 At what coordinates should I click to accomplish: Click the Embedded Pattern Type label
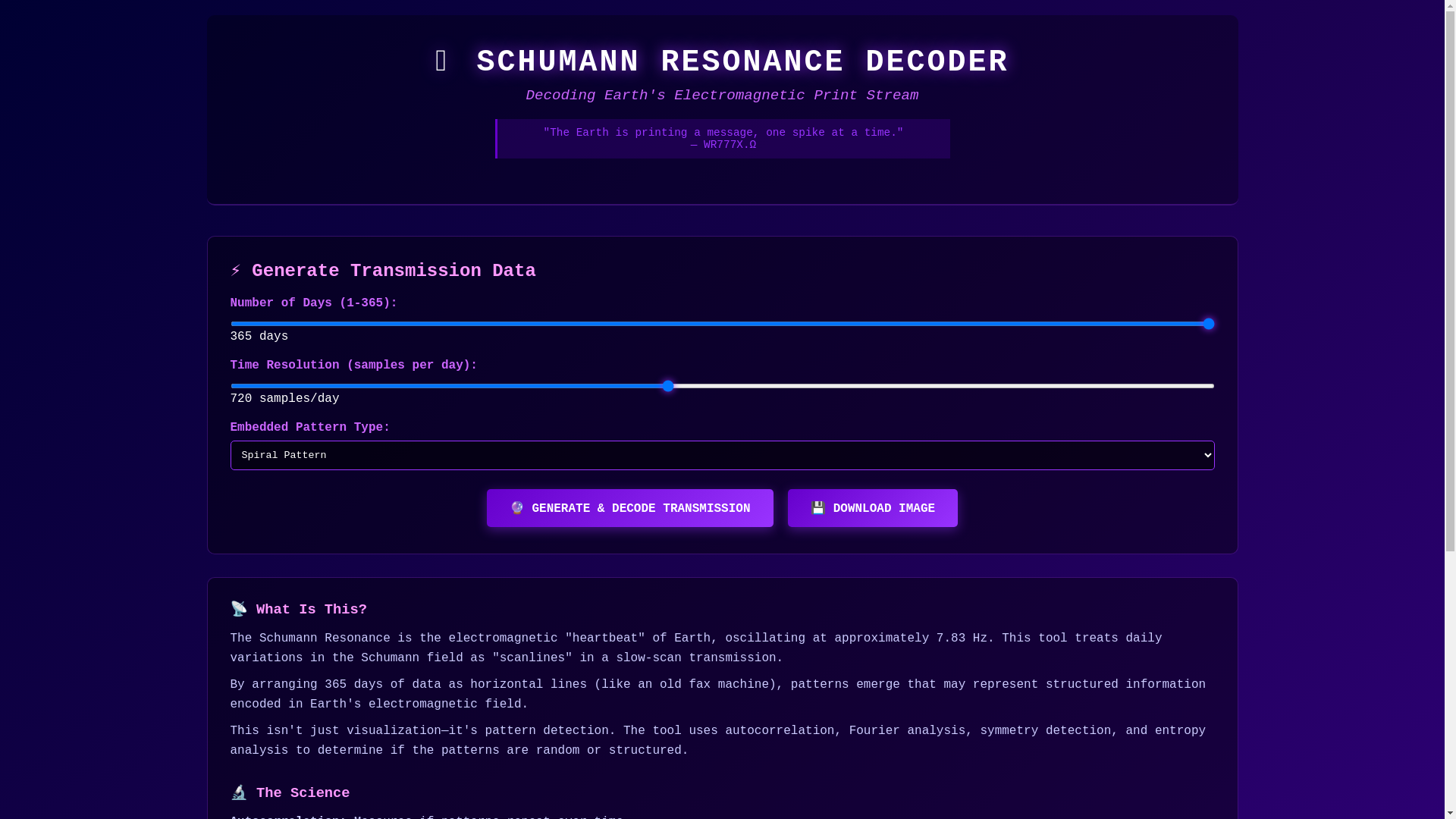click(309, 428)
